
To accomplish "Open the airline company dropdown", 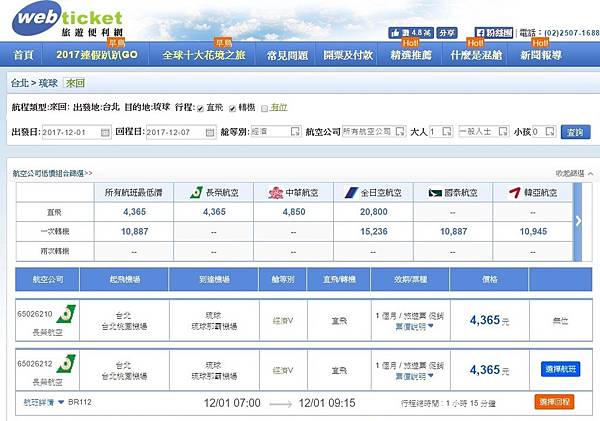I will (373, 132).
